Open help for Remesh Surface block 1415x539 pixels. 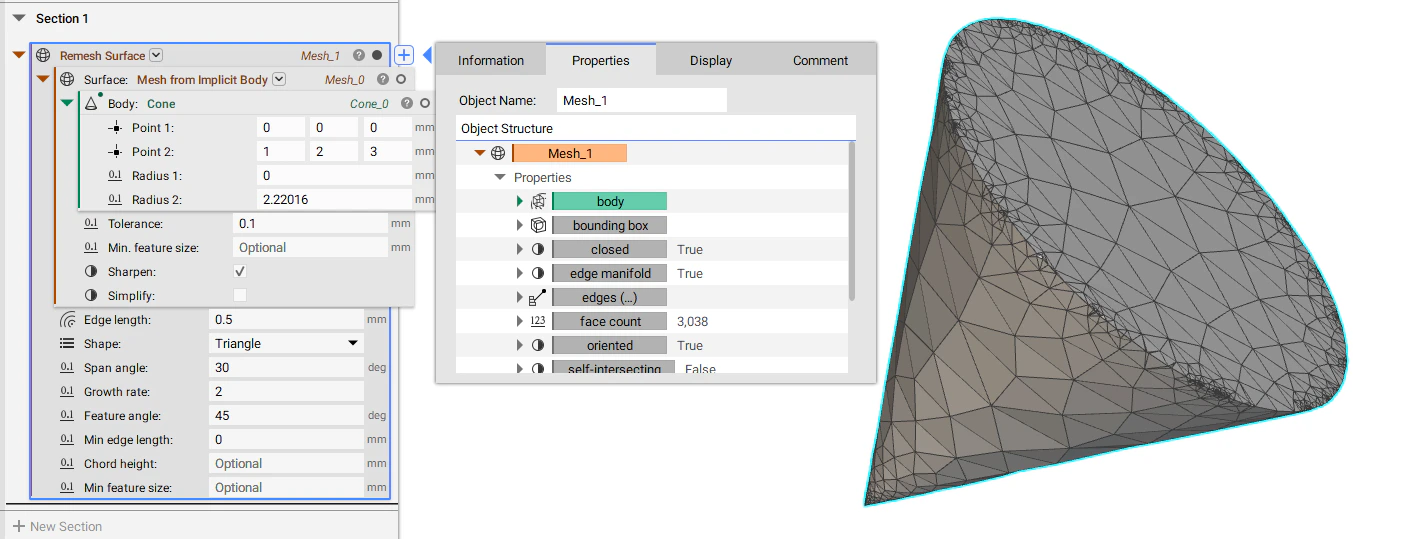[x=358, y=56]
